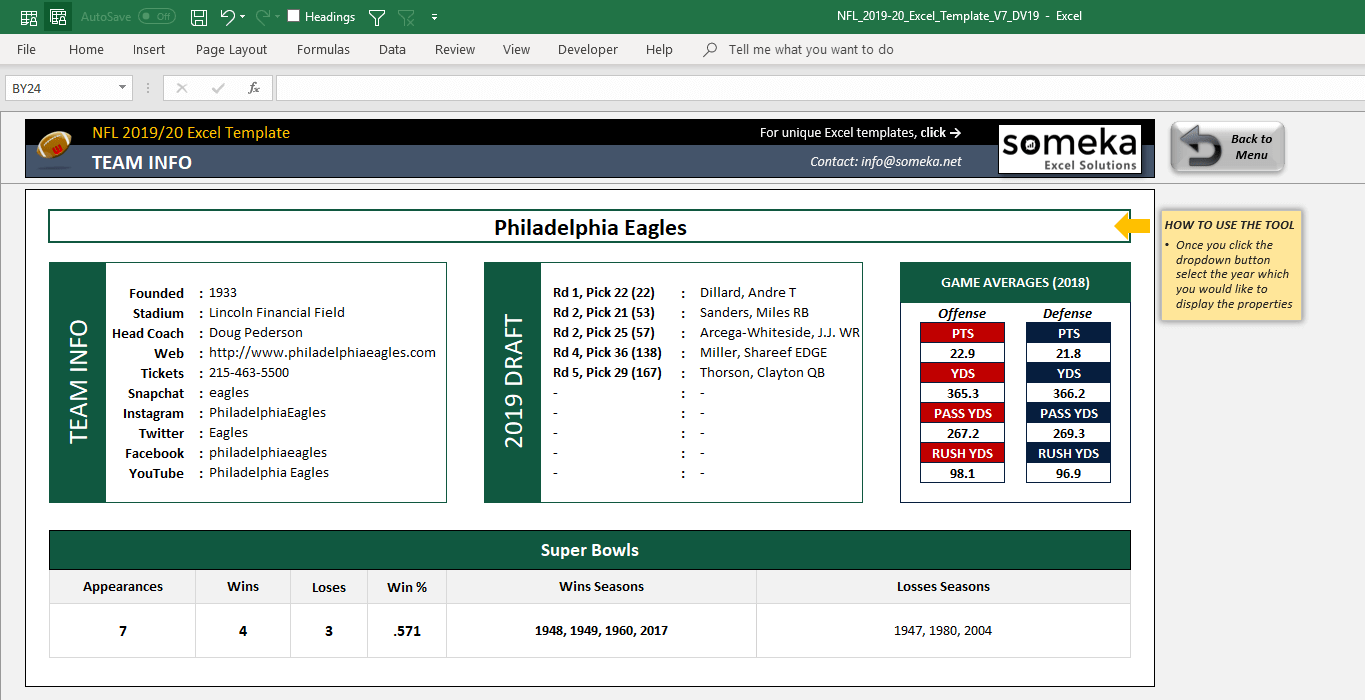Click the Save icon in the toolbar

pyautogui.click(x=199, y=17)
